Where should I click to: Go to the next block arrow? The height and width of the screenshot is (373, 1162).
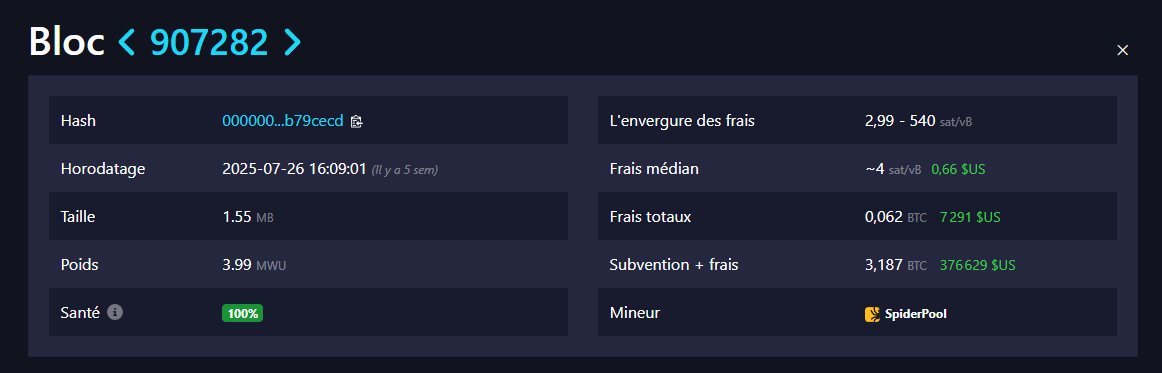[x=292, y=43]
